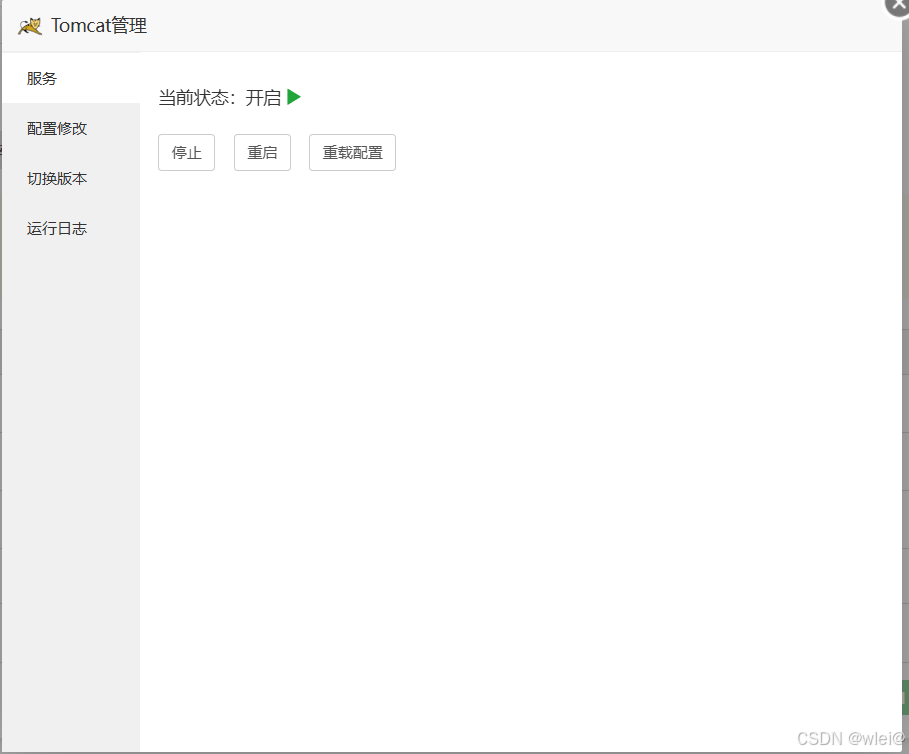Switch to the 切换版本 tab
This screenshot has height=754, width=909.
[x=71, y=178]
